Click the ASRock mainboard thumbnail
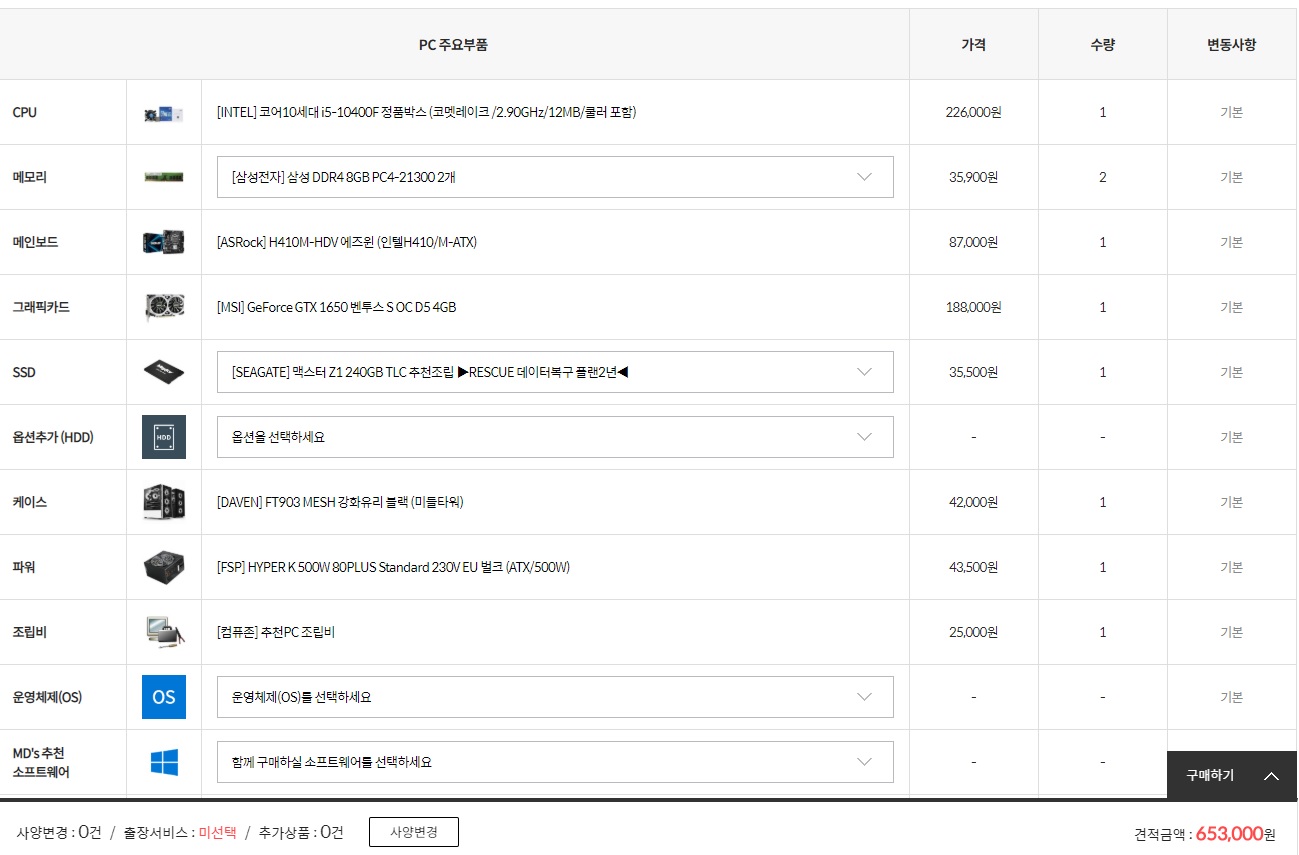The height and width of the screenshot is (855, 1299). click(x=164, y=242)
